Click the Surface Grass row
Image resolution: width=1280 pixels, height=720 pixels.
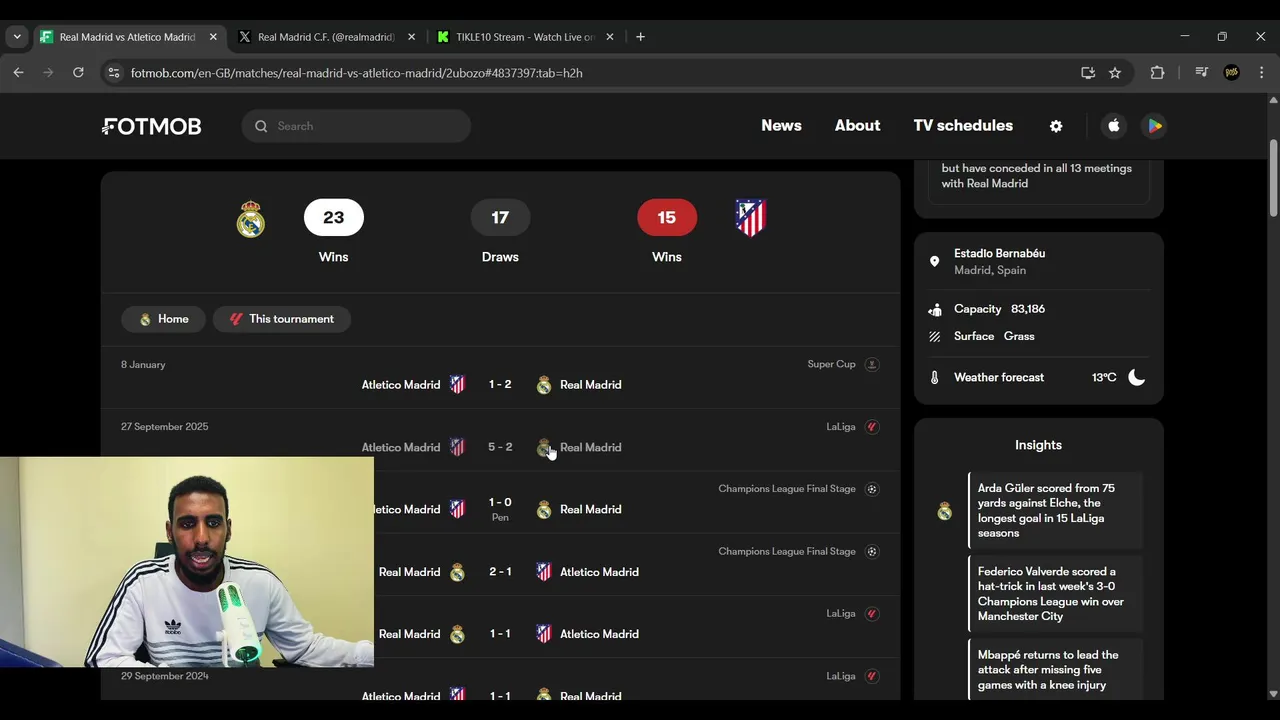click(1039, 337)
